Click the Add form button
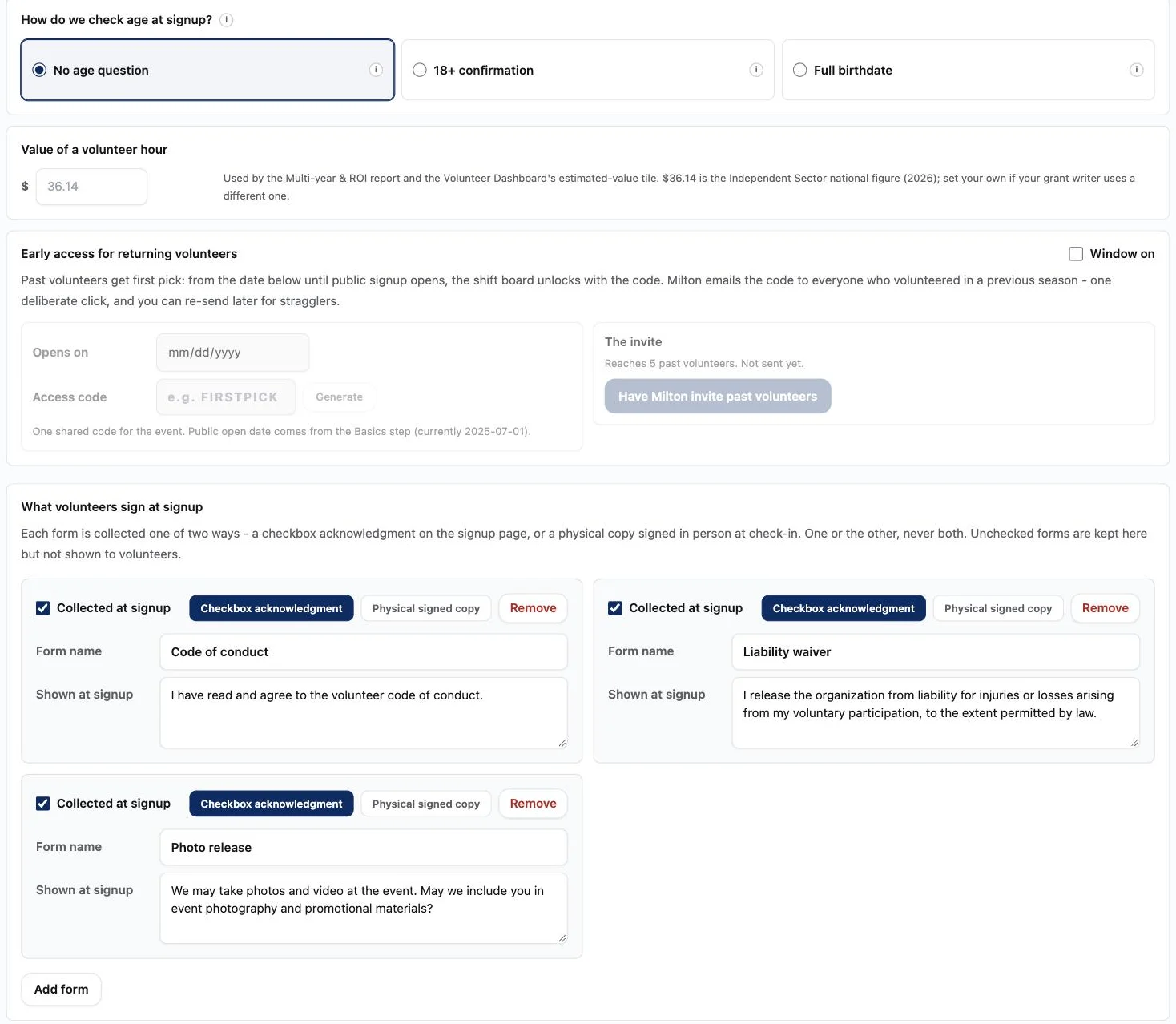 pos(61,990)
